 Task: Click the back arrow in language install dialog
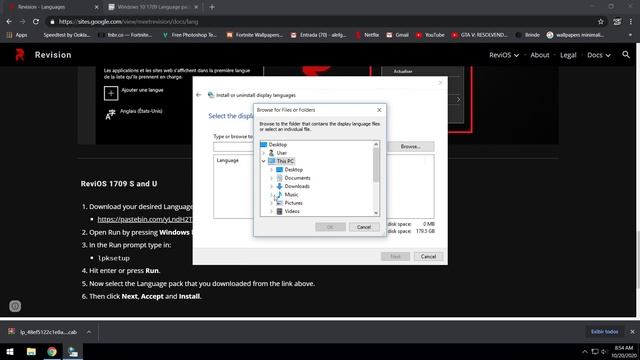point(199,95)
